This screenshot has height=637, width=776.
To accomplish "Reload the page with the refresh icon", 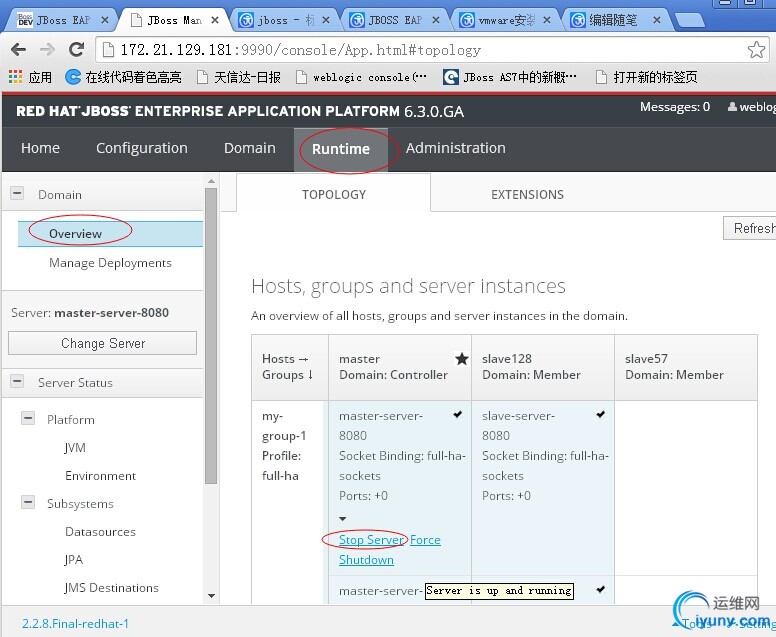I will click(76, 49).
